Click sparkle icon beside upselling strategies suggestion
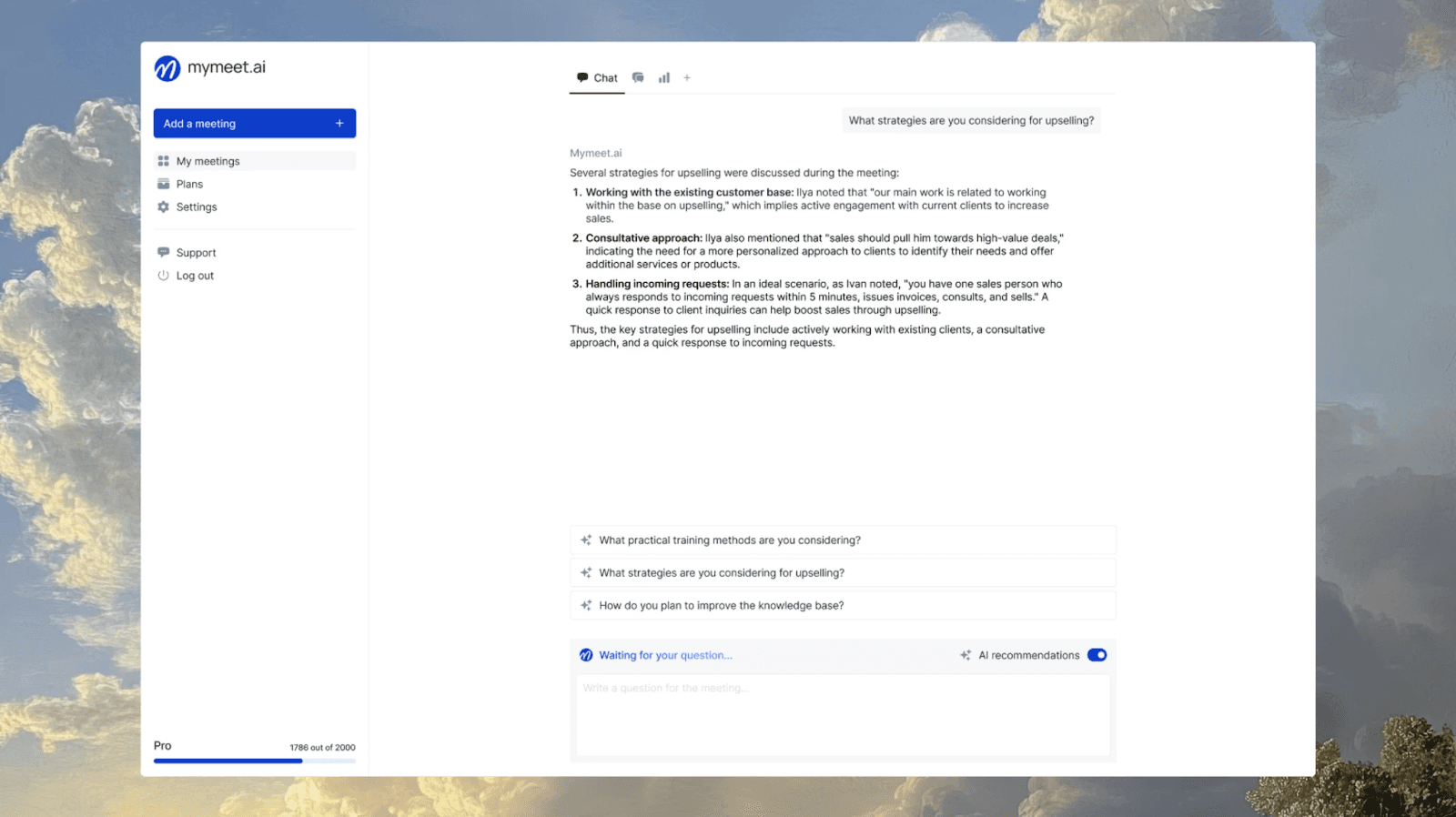Viewport: 1456px width, 817px height. pyautogui.click(x=586, y=573)
